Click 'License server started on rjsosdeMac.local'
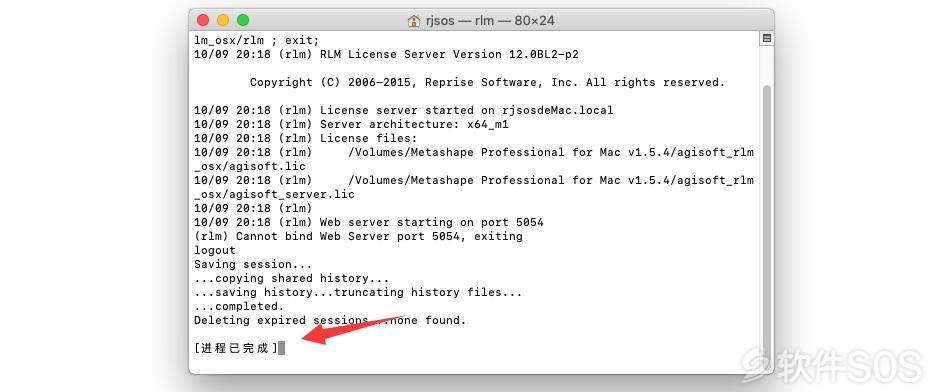This screenshot has width=937, height=392. click(466, 111)
